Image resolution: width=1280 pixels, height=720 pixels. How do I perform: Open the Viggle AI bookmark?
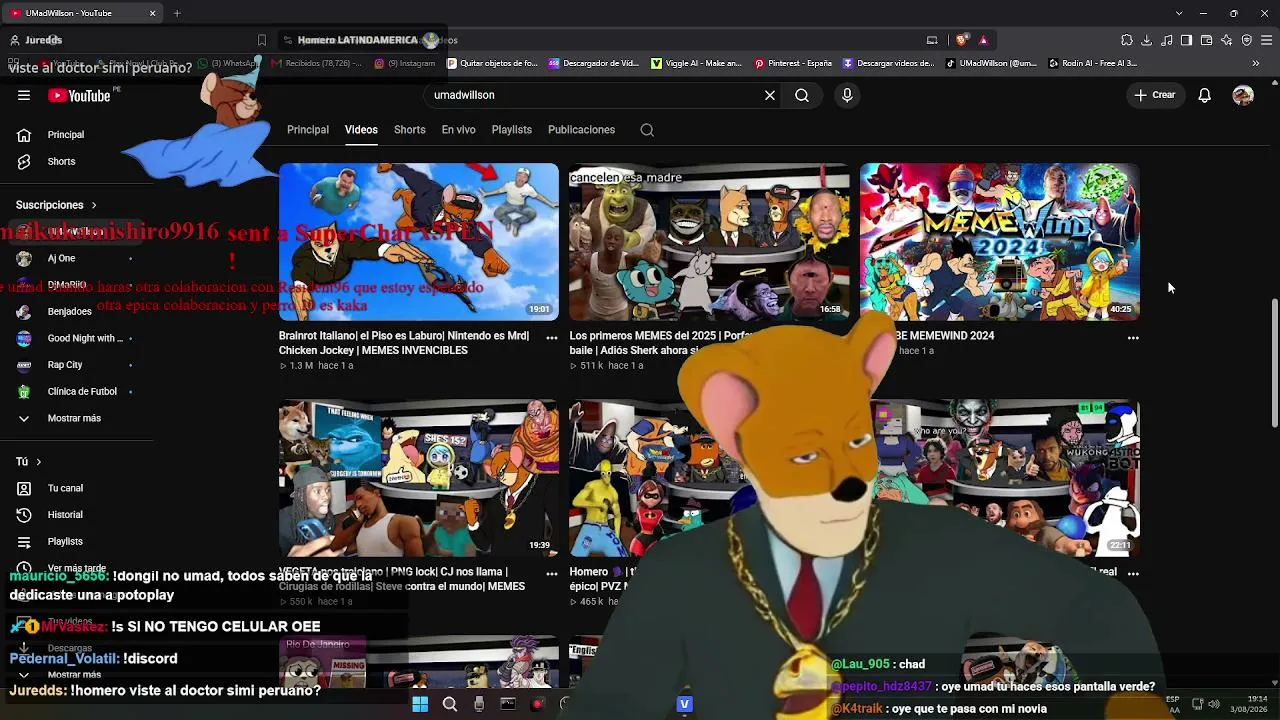pos(696,63)
